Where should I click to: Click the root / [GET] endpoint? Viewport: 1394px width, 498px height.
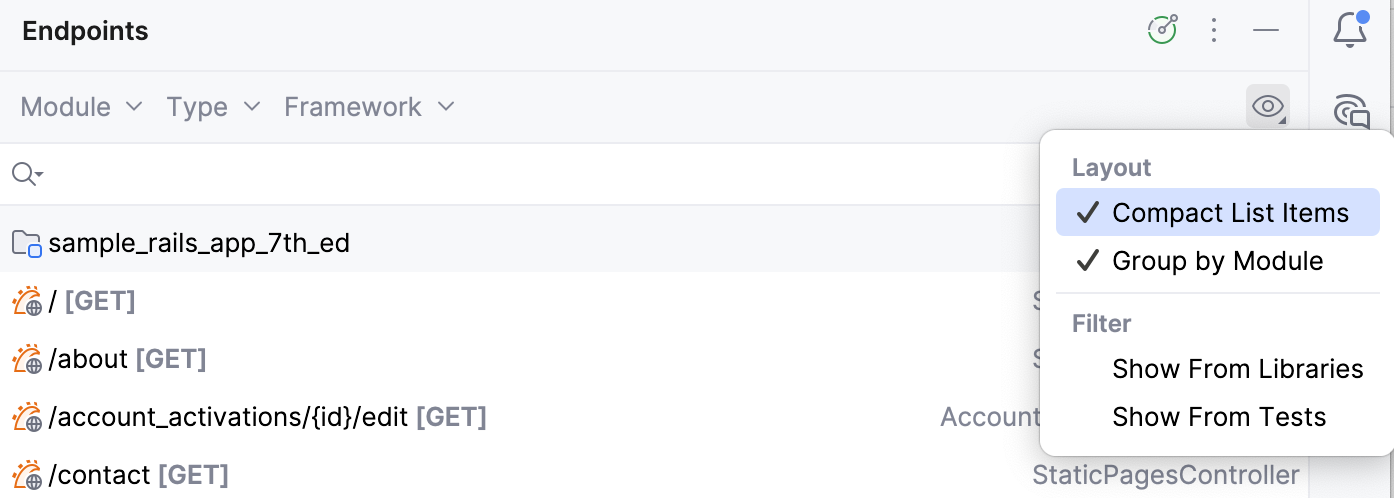92,301
